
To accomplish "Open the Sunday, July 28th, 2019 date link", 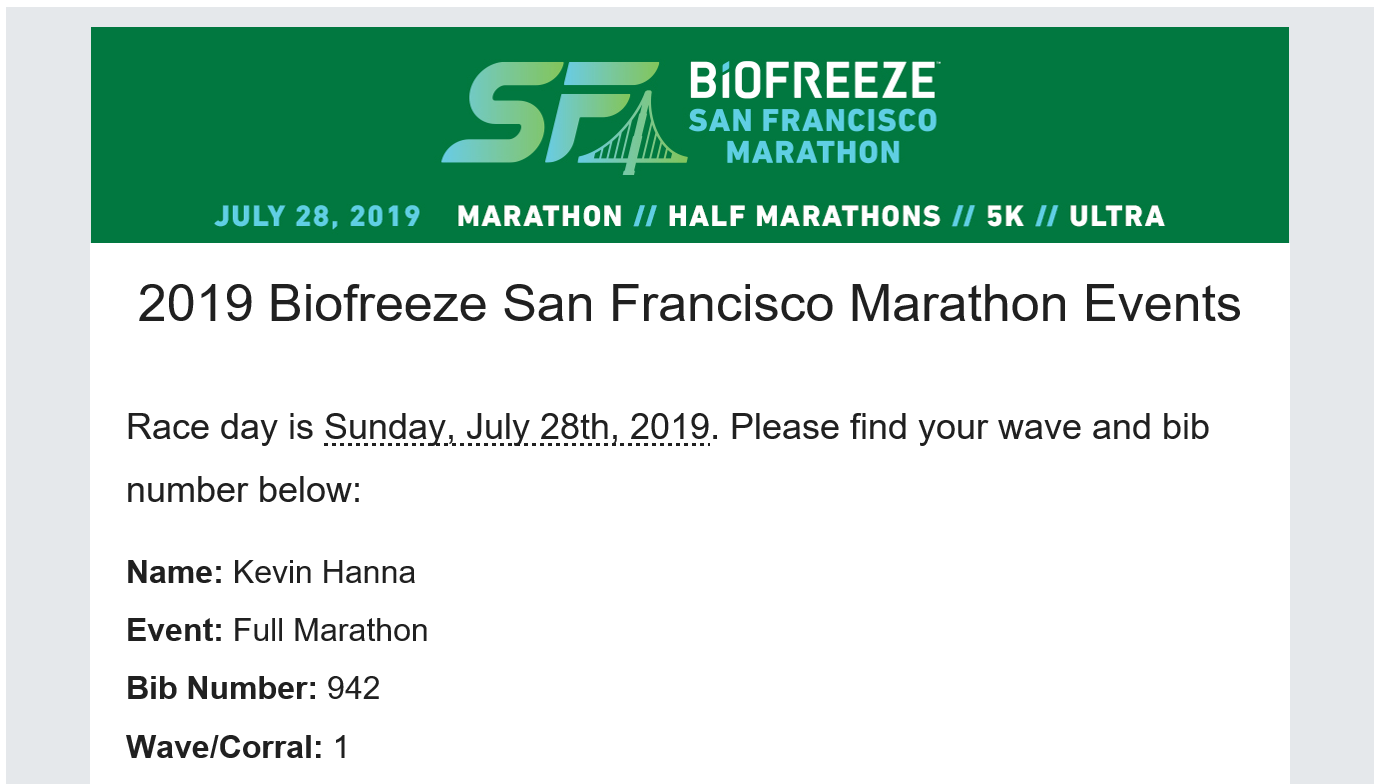I will click(517, 428).
